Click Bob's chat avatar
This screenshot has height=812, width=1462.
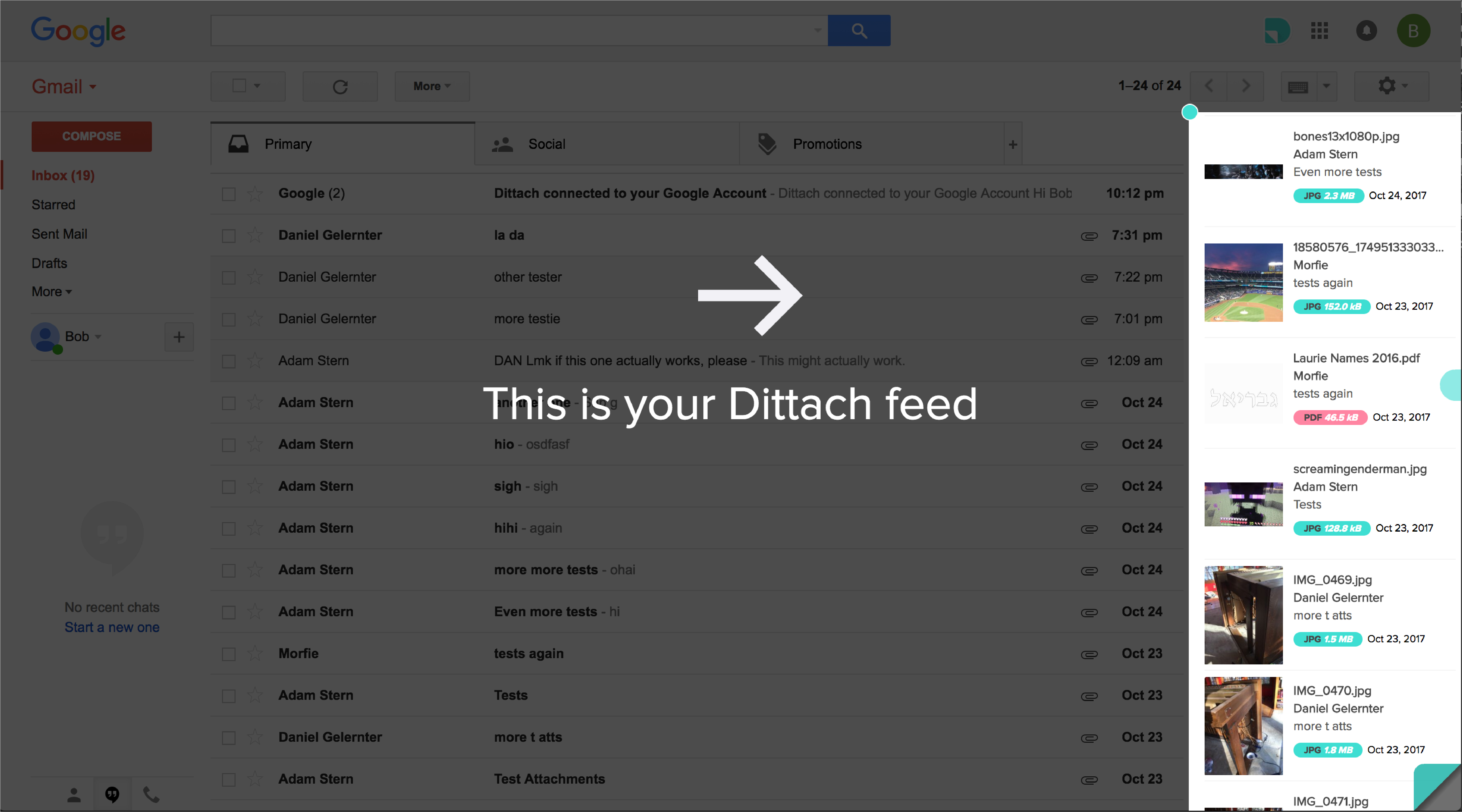pos(45,337)
